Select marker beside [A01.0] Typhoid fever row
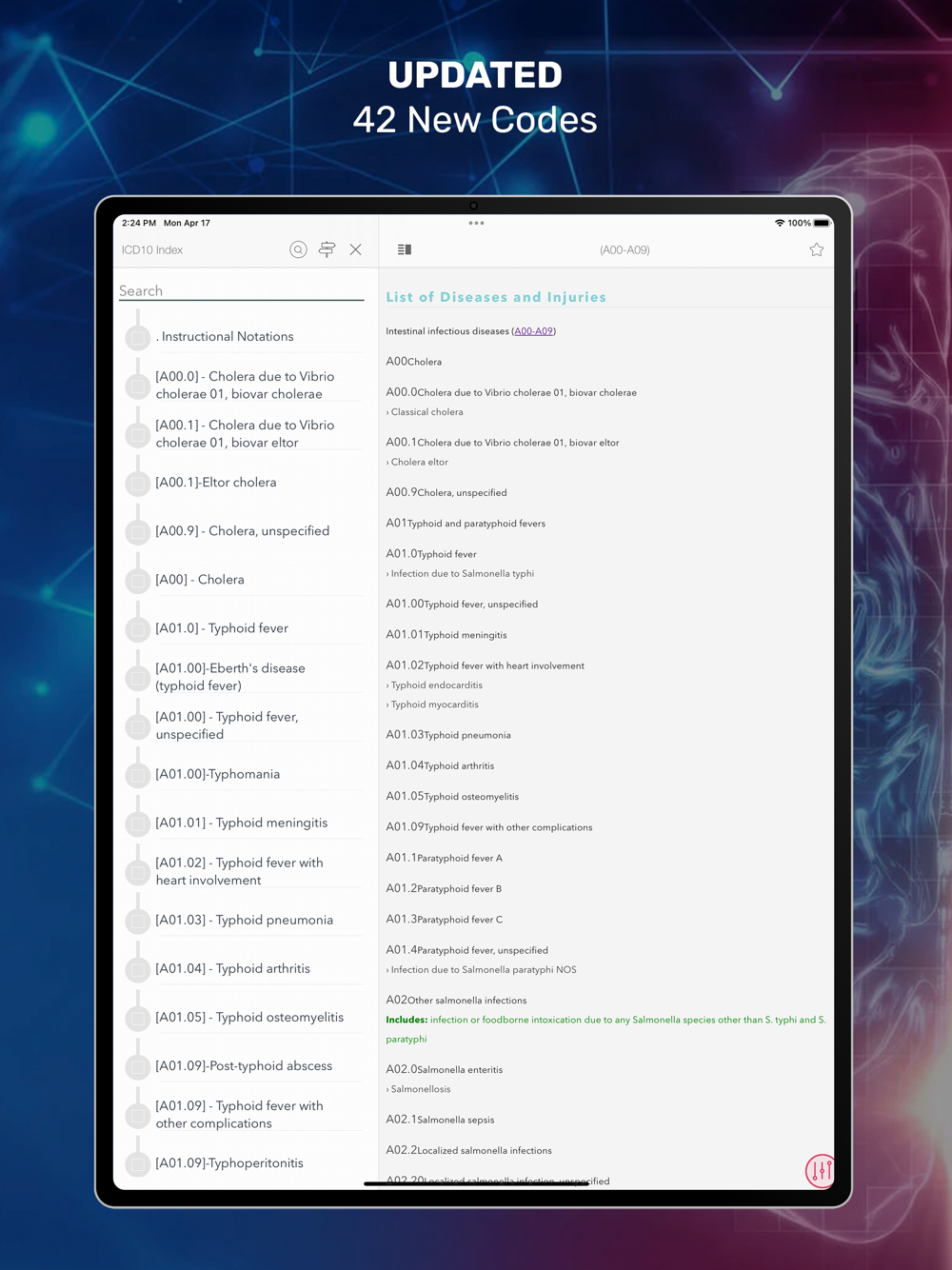This screenshot has height=1270, width=952. [x=138, y=628]
